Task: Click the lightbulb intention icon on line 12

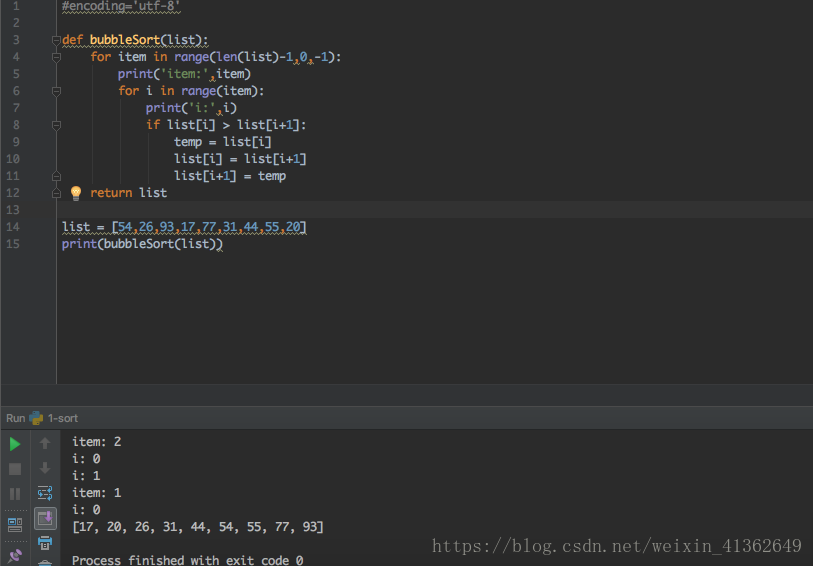Action: click(76, 193)
